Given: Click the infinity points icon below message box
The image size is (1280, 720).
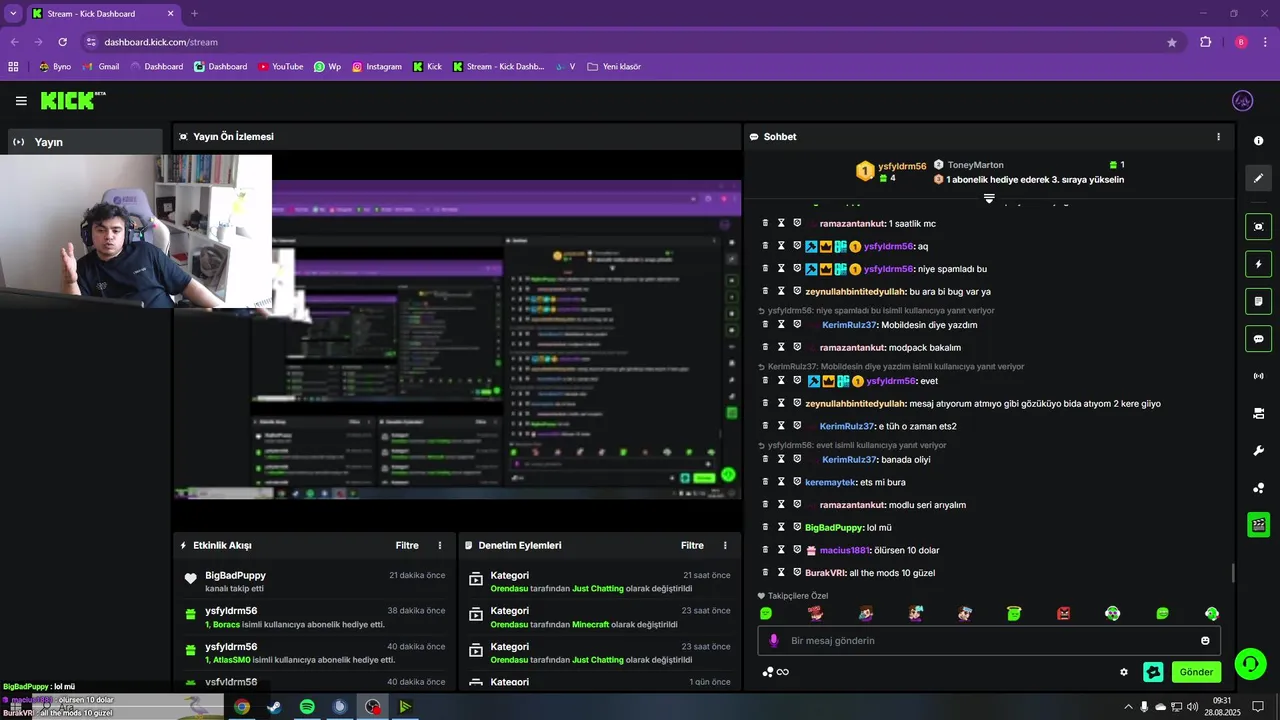Looking at the screenshot, I should tap(776, 672).
